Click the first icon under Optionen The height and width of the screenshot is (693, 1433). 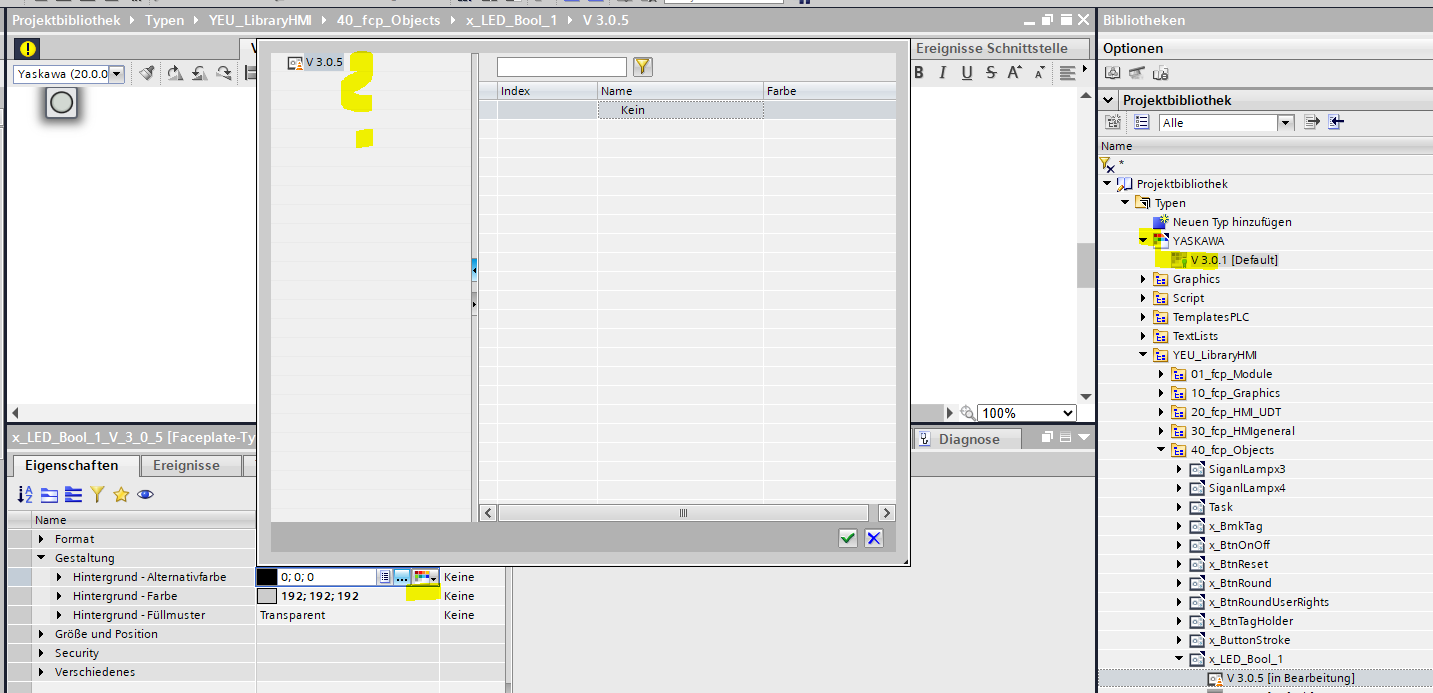pos(1112,72)
